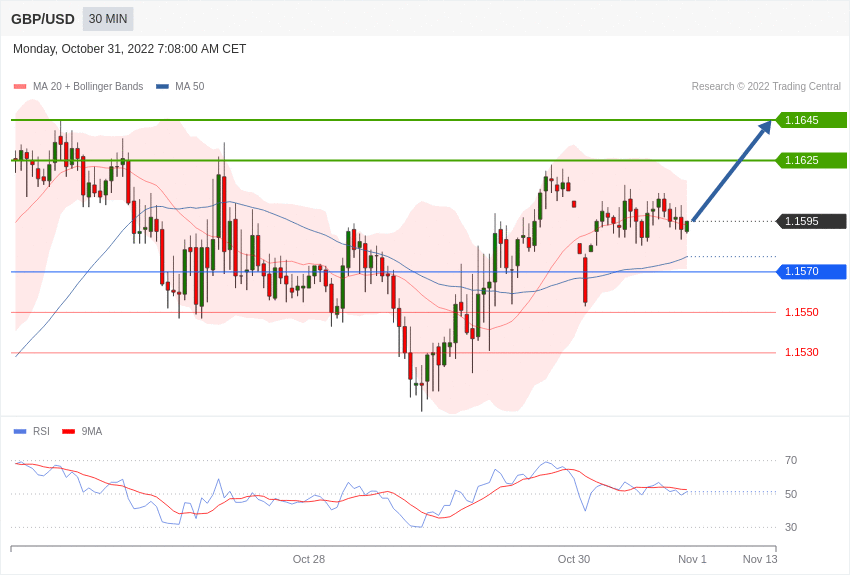Click the RSI 30 level label
This screenshot has height=576, width=850.
(x=791, y=527)
